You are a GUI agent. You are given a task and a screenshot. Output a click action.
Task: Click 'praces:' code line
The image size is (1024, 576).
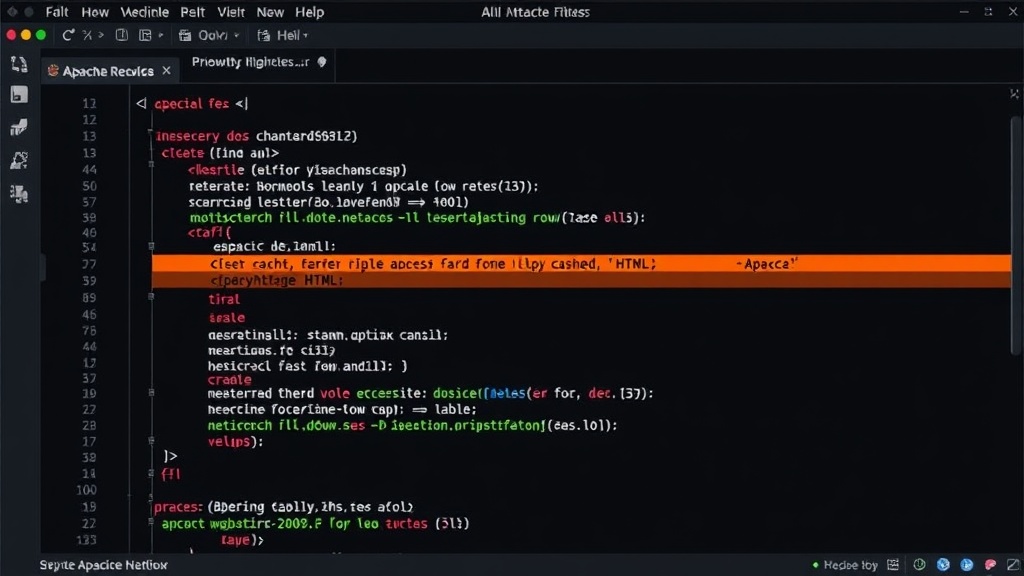283,507
